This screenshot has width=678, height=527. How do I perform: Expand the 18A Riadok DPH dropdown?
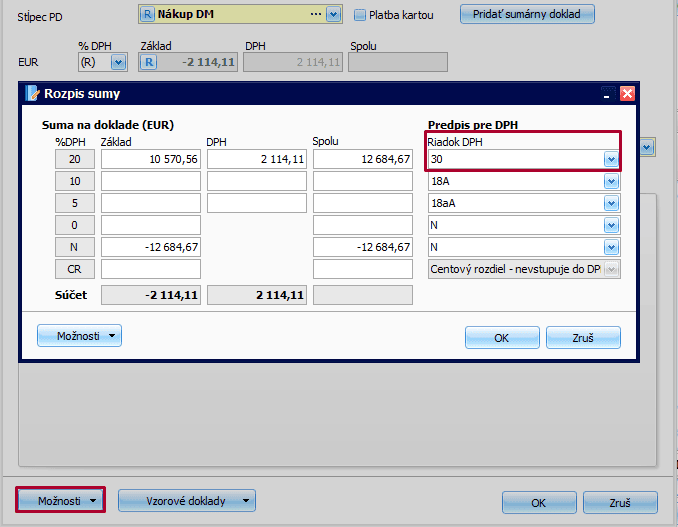click(611, 182)
